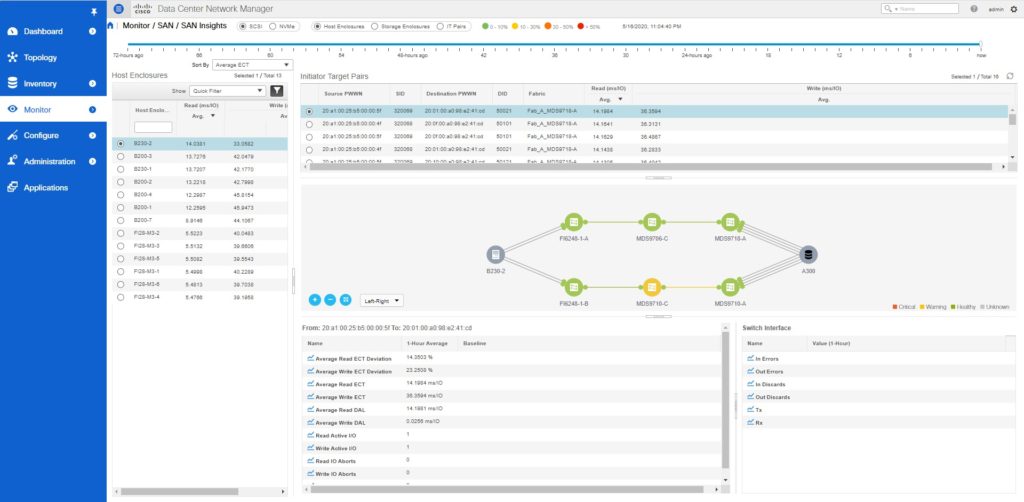The image size is (1024, 502).
Task: Click the Administration user icon
Action: click(x=12, y=161)
